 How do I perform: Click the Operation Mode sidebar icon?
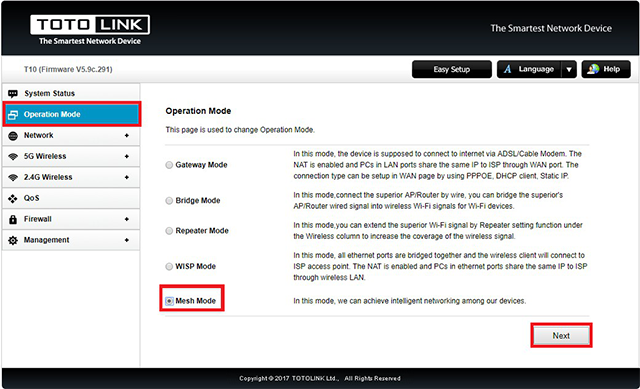coord(13,115)
